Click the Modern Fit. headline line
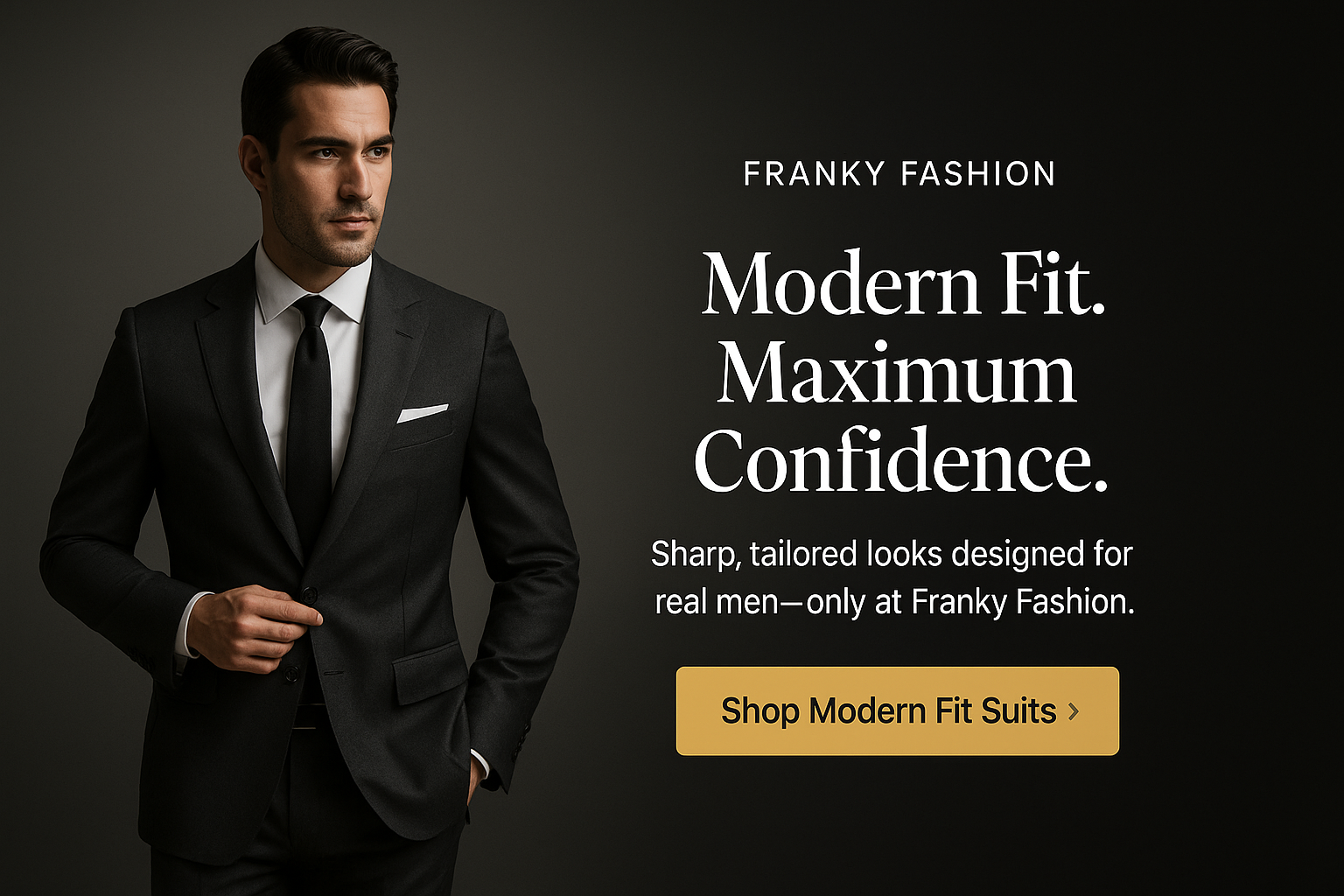This screenshot has height=896, width=1344. (x=903, y=283)
